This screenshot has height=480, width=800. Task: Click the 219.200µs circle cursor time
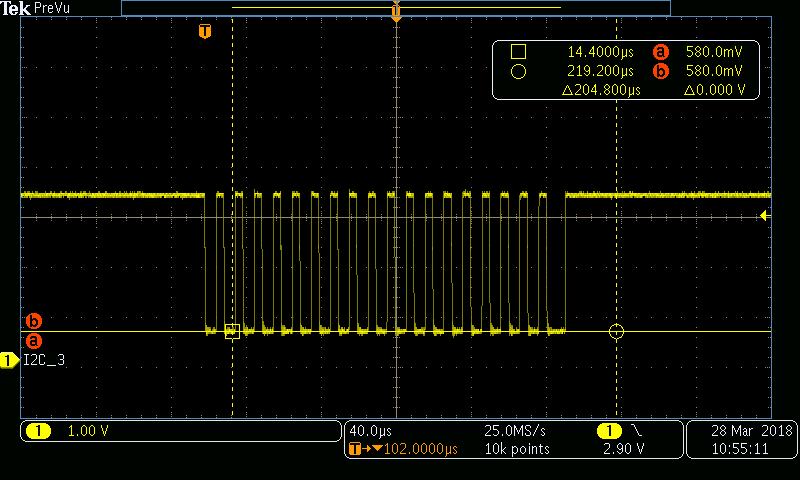pos(601,71)
